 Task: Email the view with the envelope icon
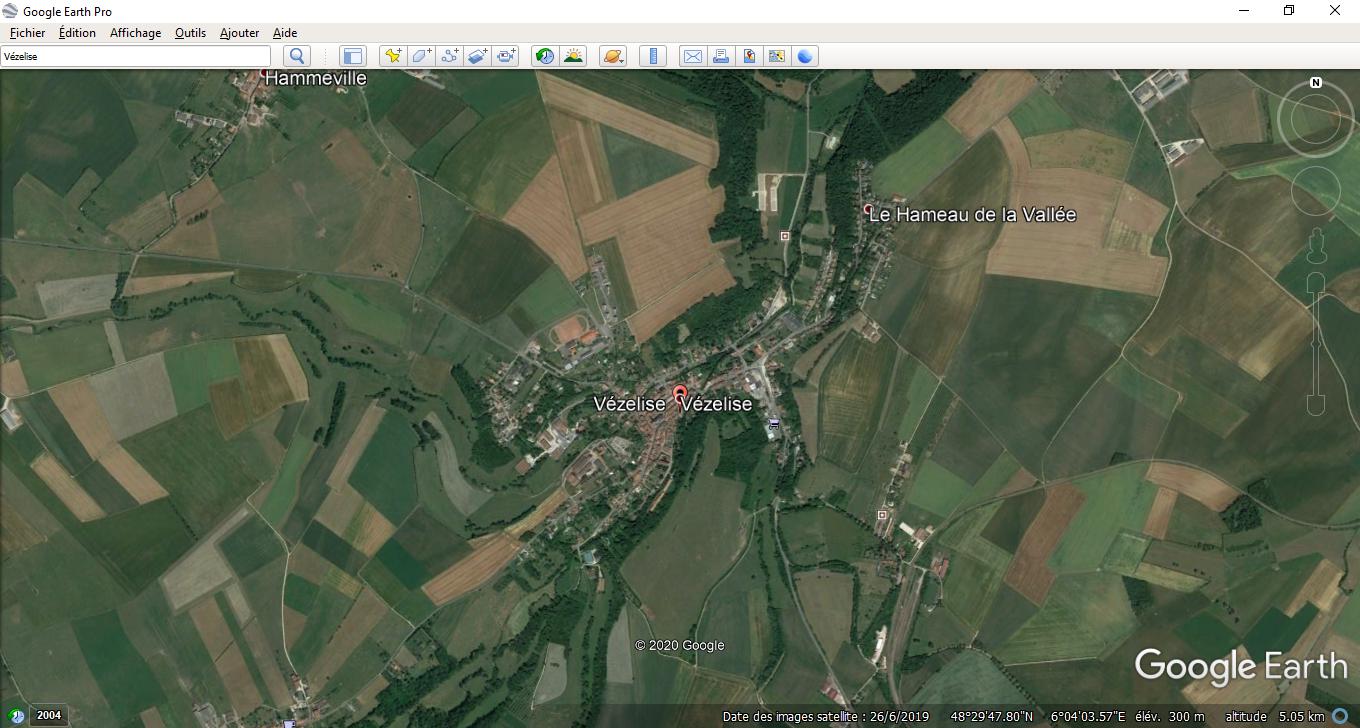[692, 56]
